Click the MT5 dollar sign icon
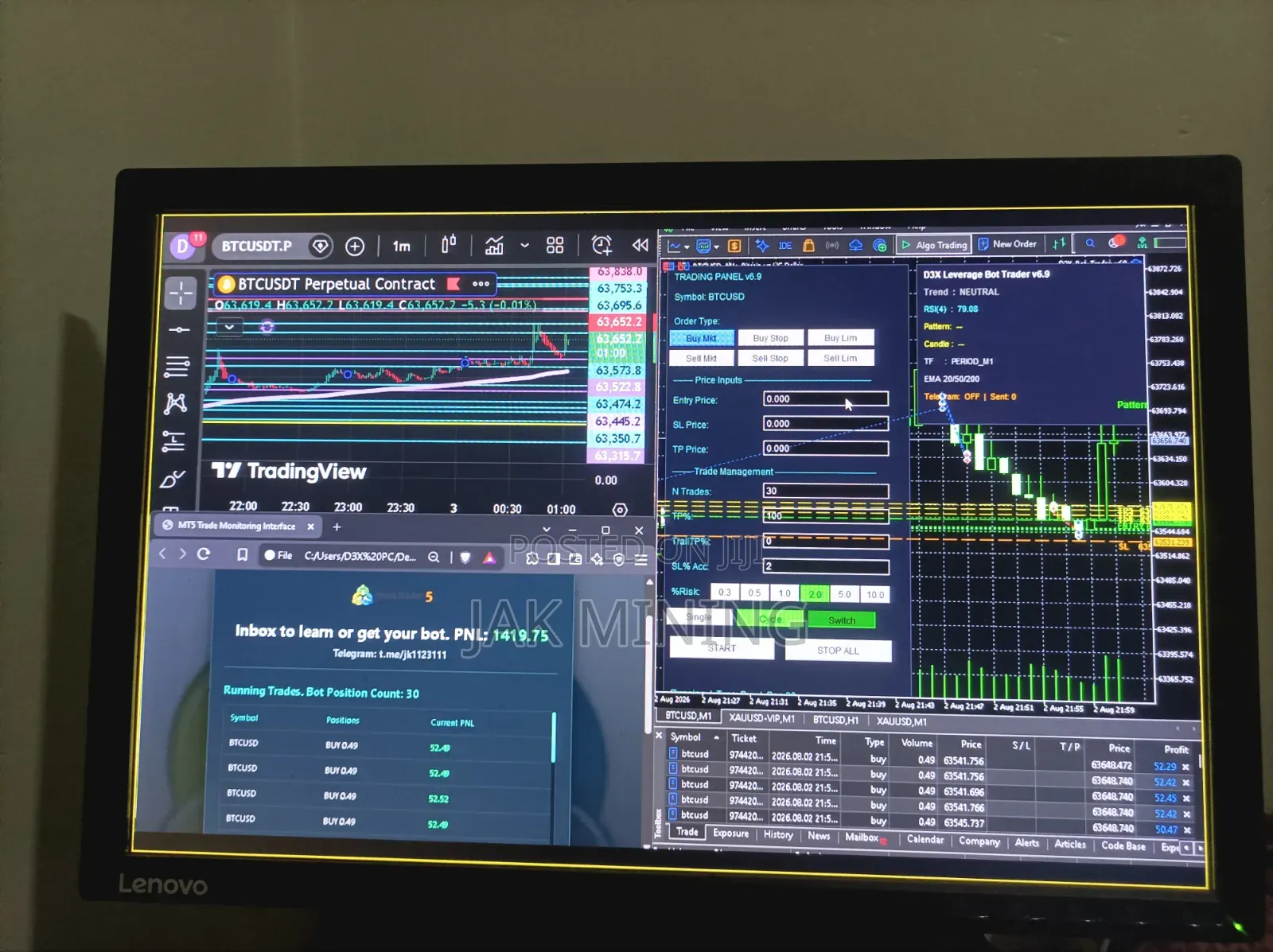 click(x=734, y=246)
